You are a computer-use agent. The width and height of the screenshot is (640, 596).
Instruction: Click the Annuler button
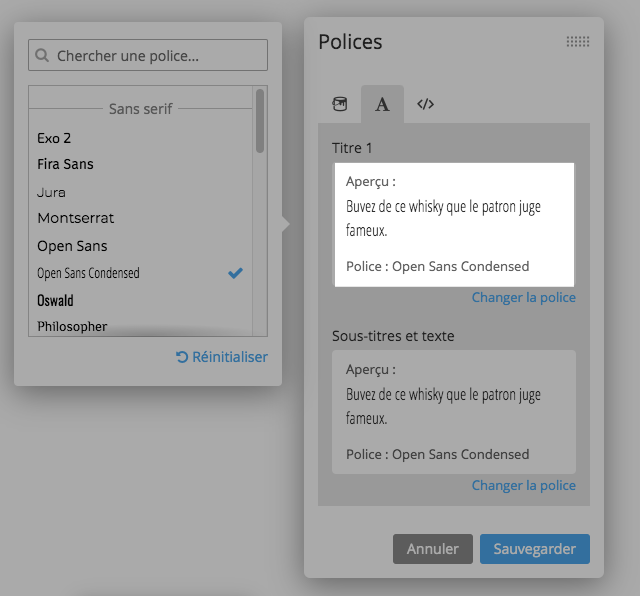click(433, 549)
